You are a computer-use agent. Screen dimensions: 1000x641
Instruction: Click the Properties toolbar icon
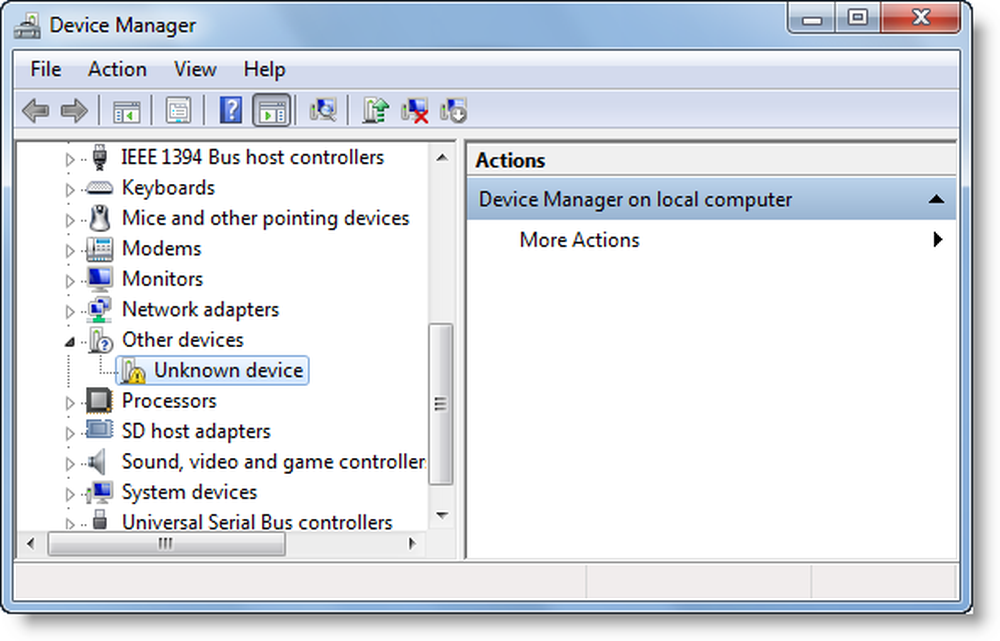pyautogui.click(x=179, y=110)
